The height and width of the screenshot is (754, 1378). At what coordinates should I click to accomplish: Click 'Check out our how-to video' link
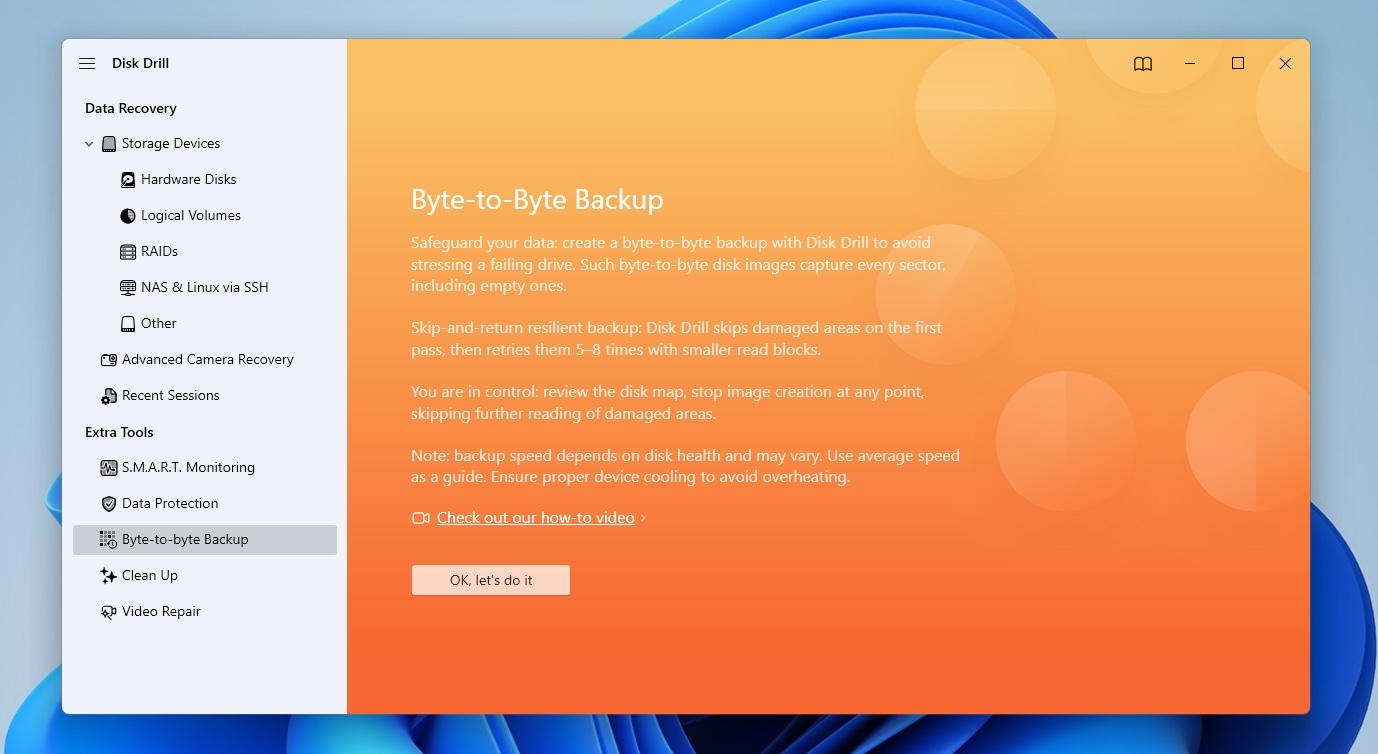536,518
